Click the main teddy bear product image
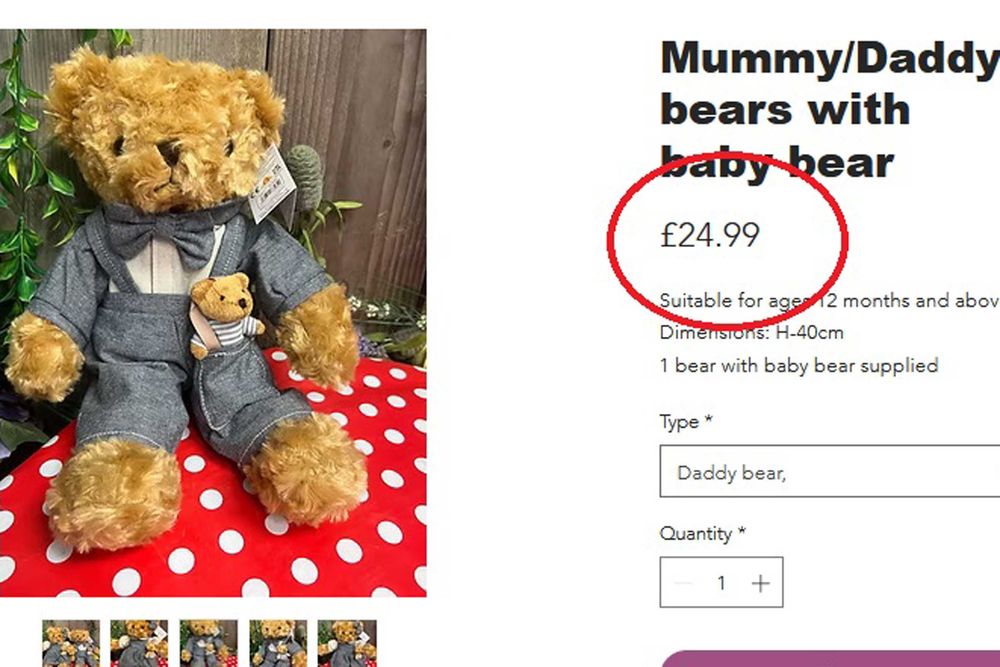1000x667 pixels. click(213, 312)
